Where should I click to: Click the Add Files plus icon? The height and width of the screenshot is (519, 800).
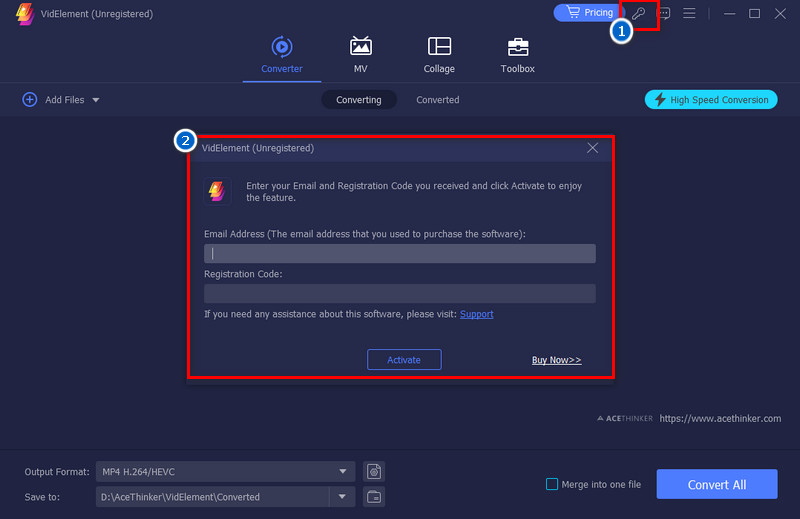29,100
